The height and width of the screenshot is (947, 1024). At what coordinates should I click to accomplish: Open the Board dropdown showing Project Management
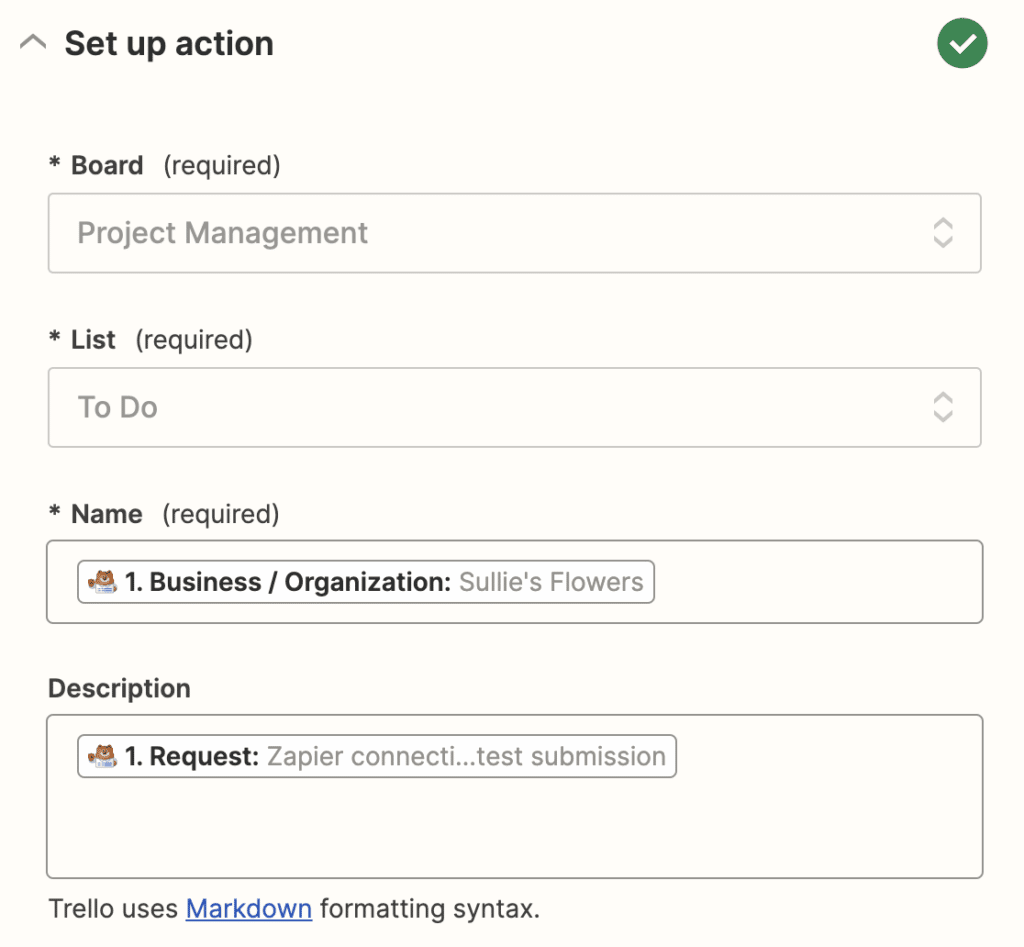point(514,233)
